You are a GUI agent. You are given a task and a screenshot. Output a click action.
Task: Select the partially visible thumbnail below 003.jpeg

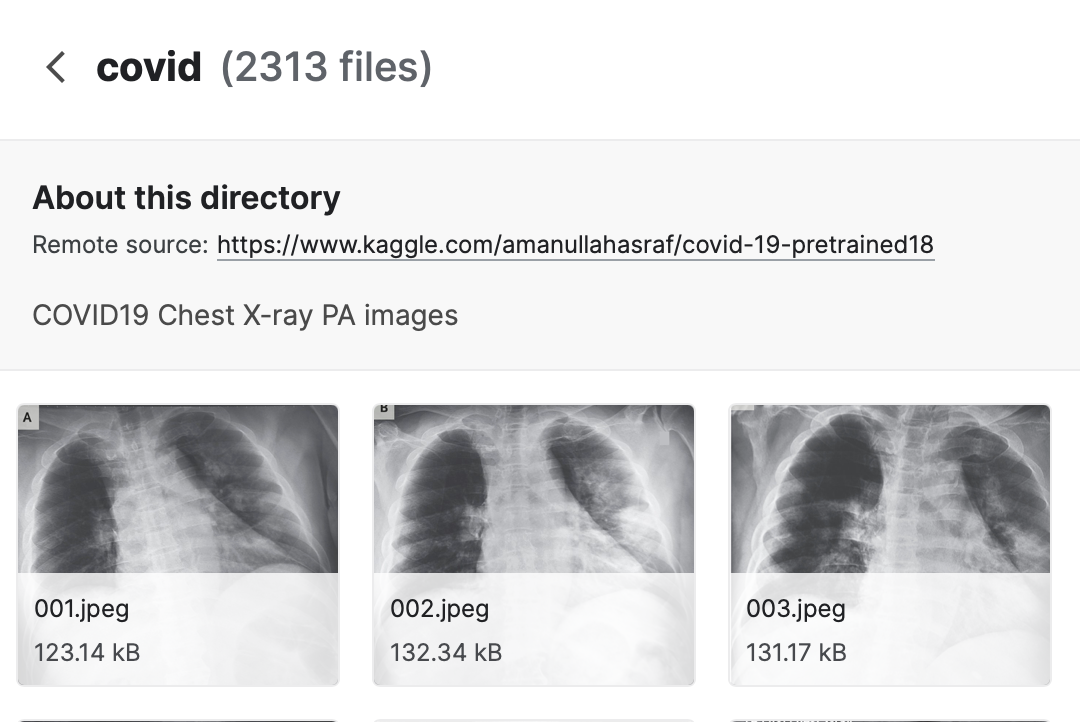890,718
